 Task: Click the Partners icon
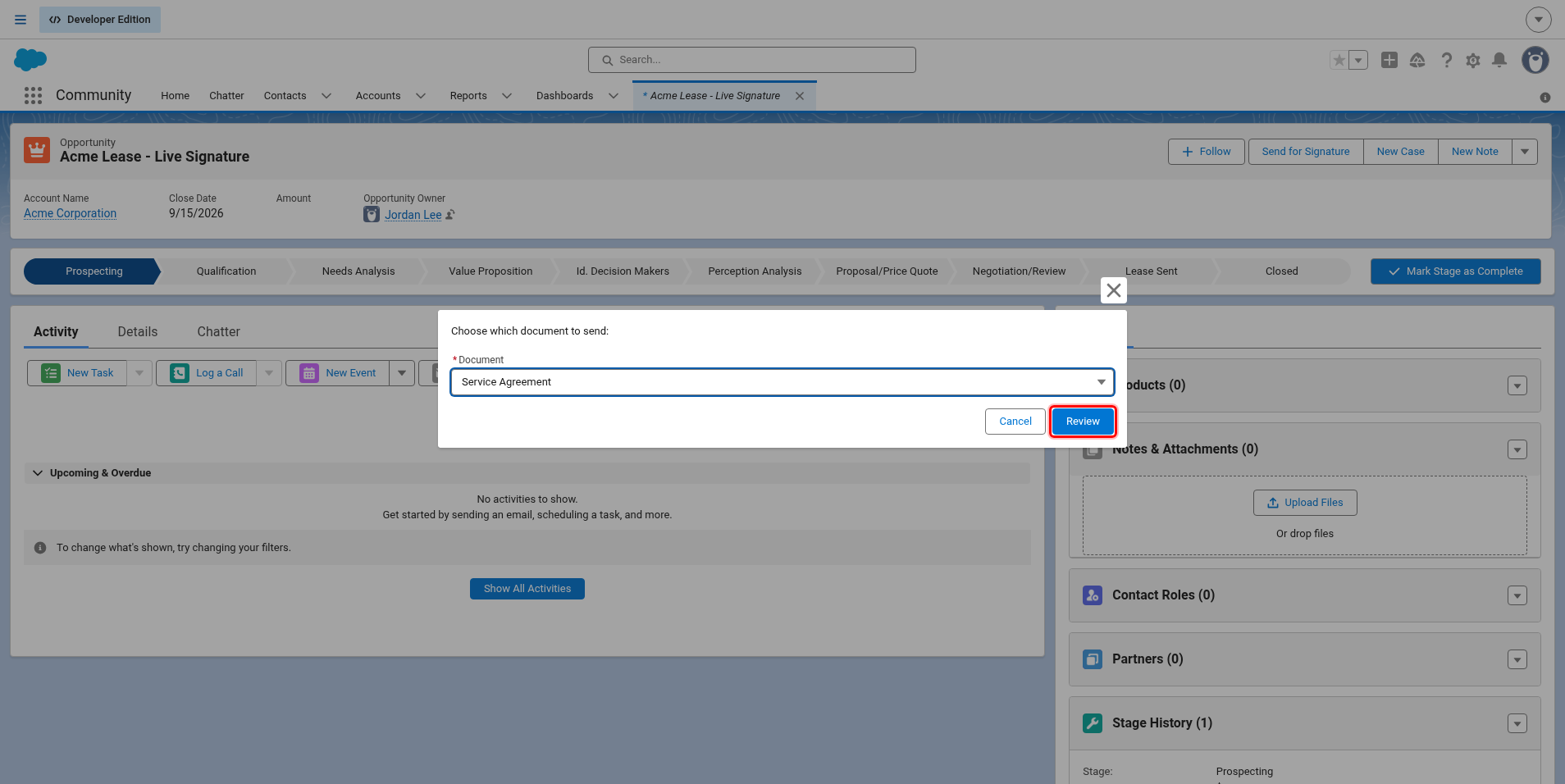pyautogui.click(x=1093, y=659)
